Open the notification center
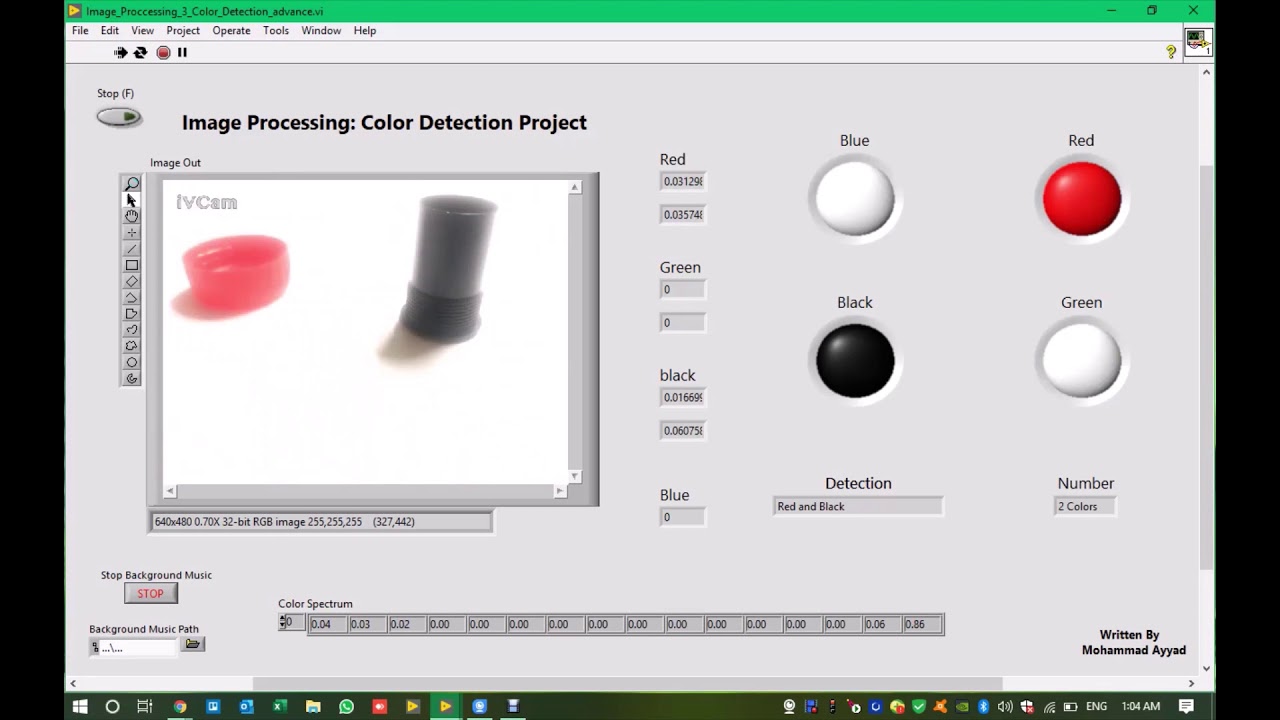Screen dimensions: 1280x720 coord(1186,706)
